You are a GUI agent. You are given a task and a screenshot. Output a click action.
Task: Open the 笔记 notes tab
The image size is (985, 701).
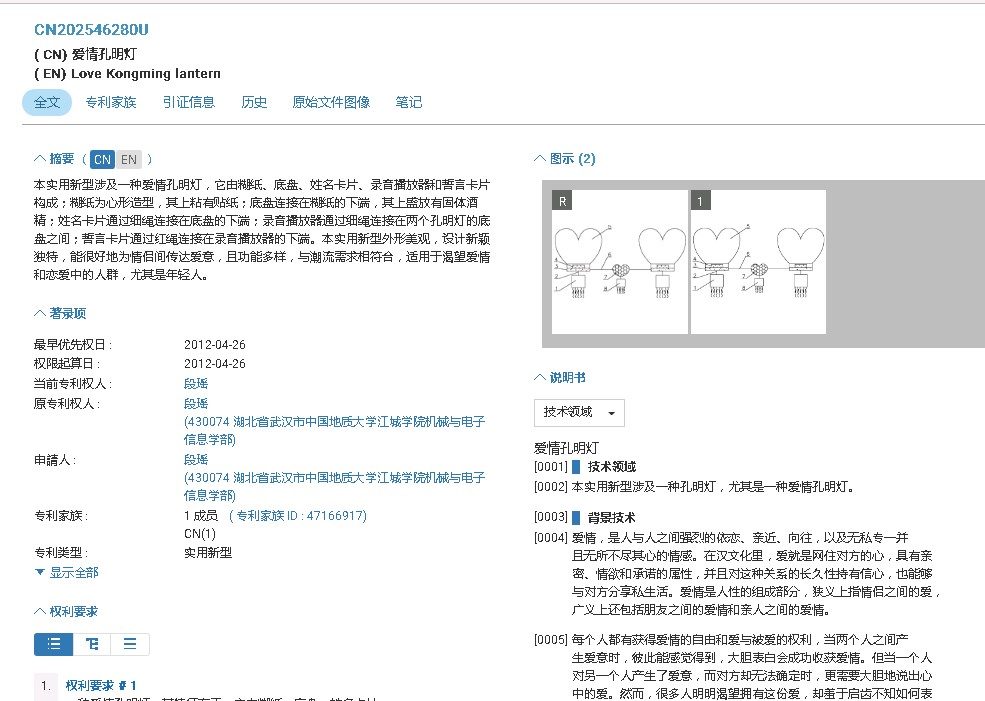click(408, 102)
